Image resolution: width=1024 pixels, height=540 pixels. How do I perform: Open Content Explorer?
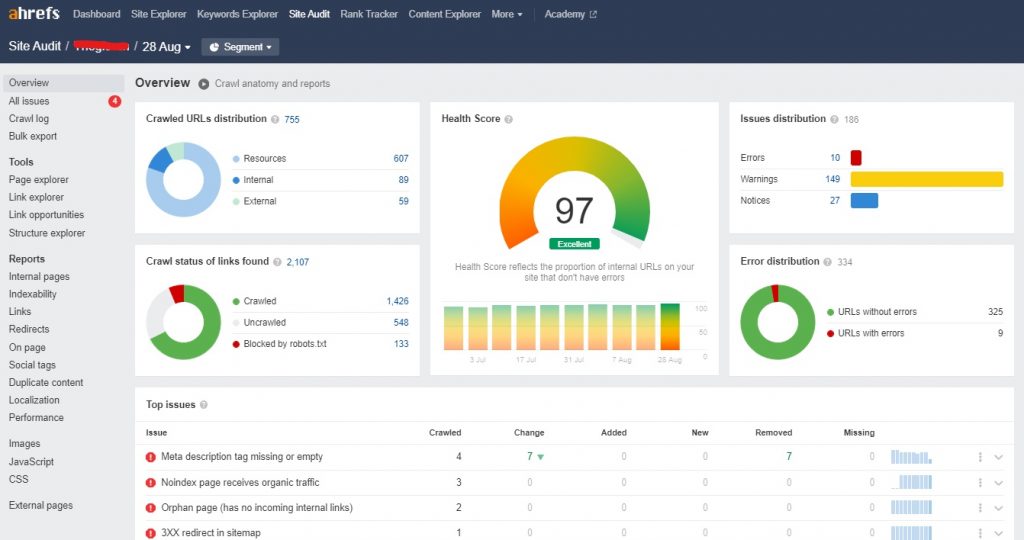coord(445,14)
